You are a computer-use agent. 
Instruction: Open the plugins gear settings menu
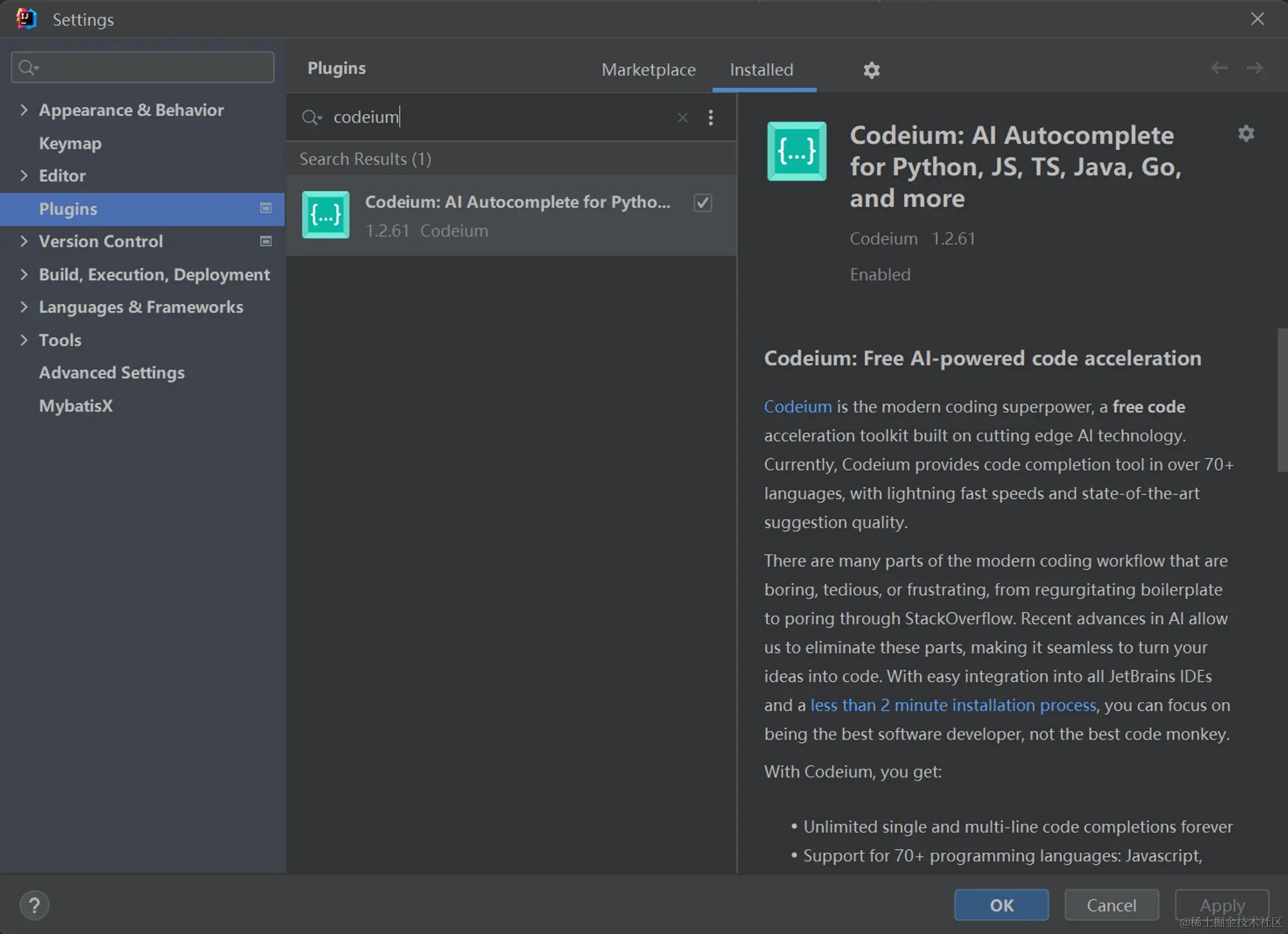[x=871, y=70]
